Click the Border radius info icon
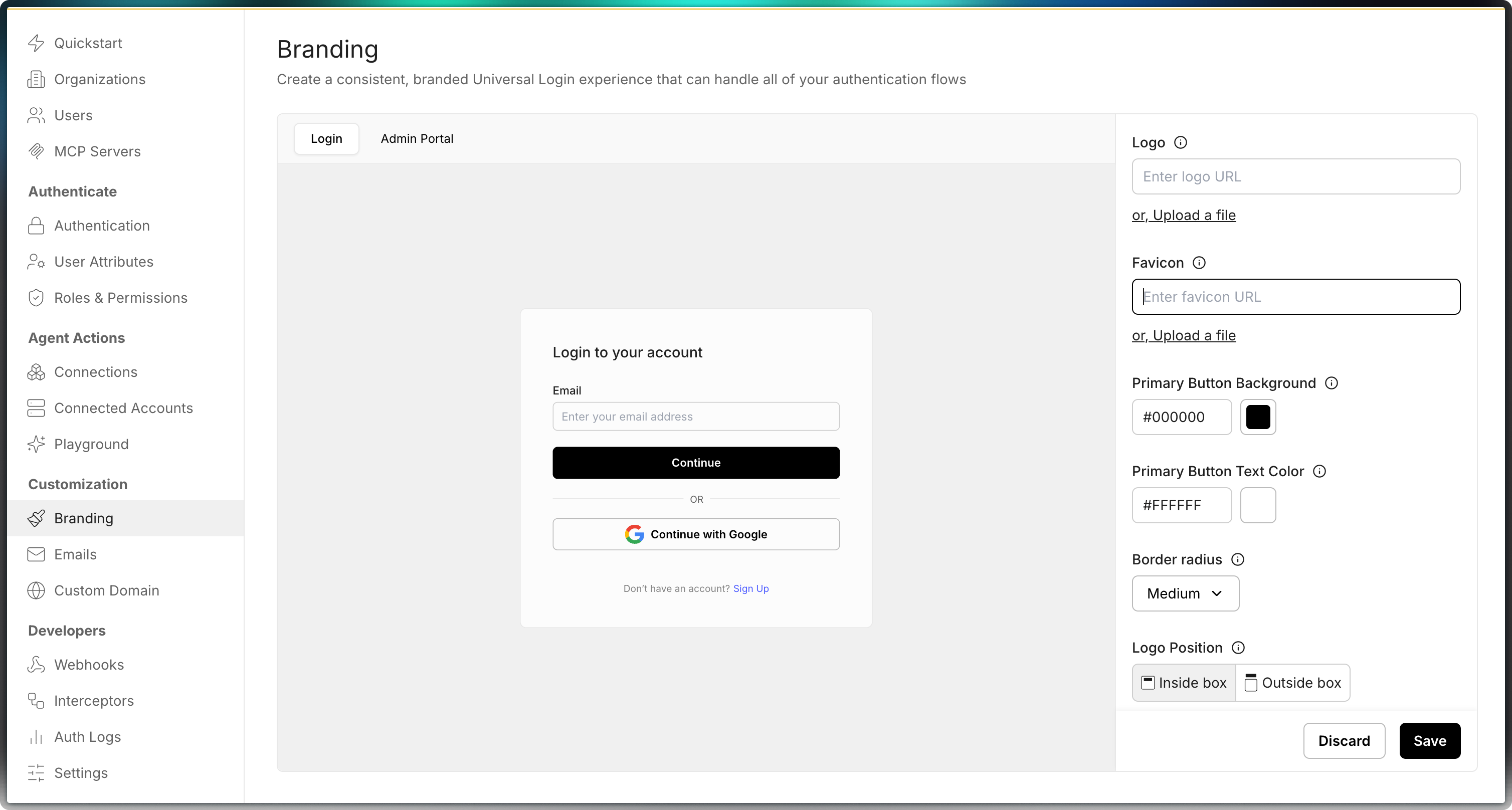This screenshot has width=1512, height=810. 1237,559
